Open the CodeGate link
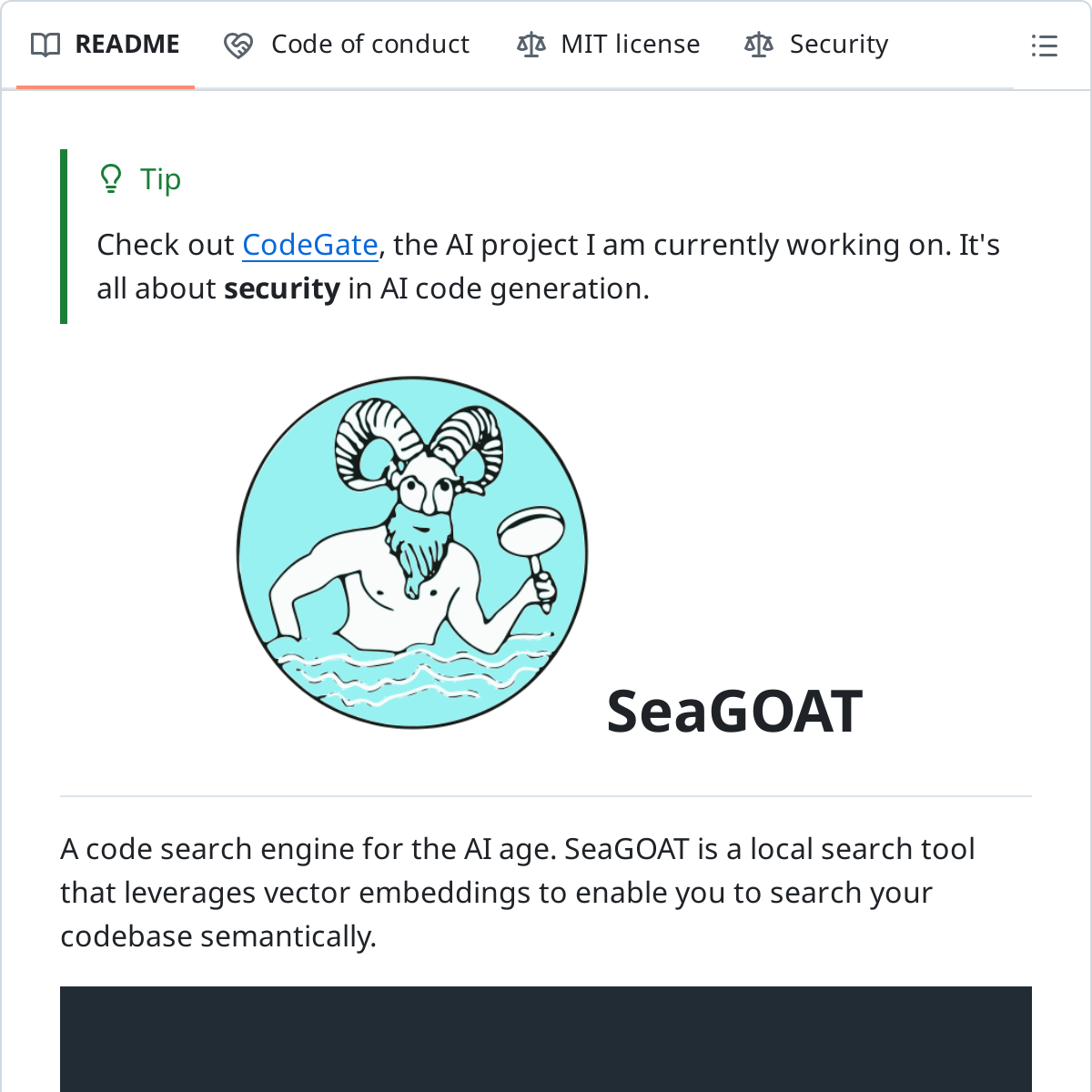Viewport: 1092px width, 1092px height. point(310,244)
